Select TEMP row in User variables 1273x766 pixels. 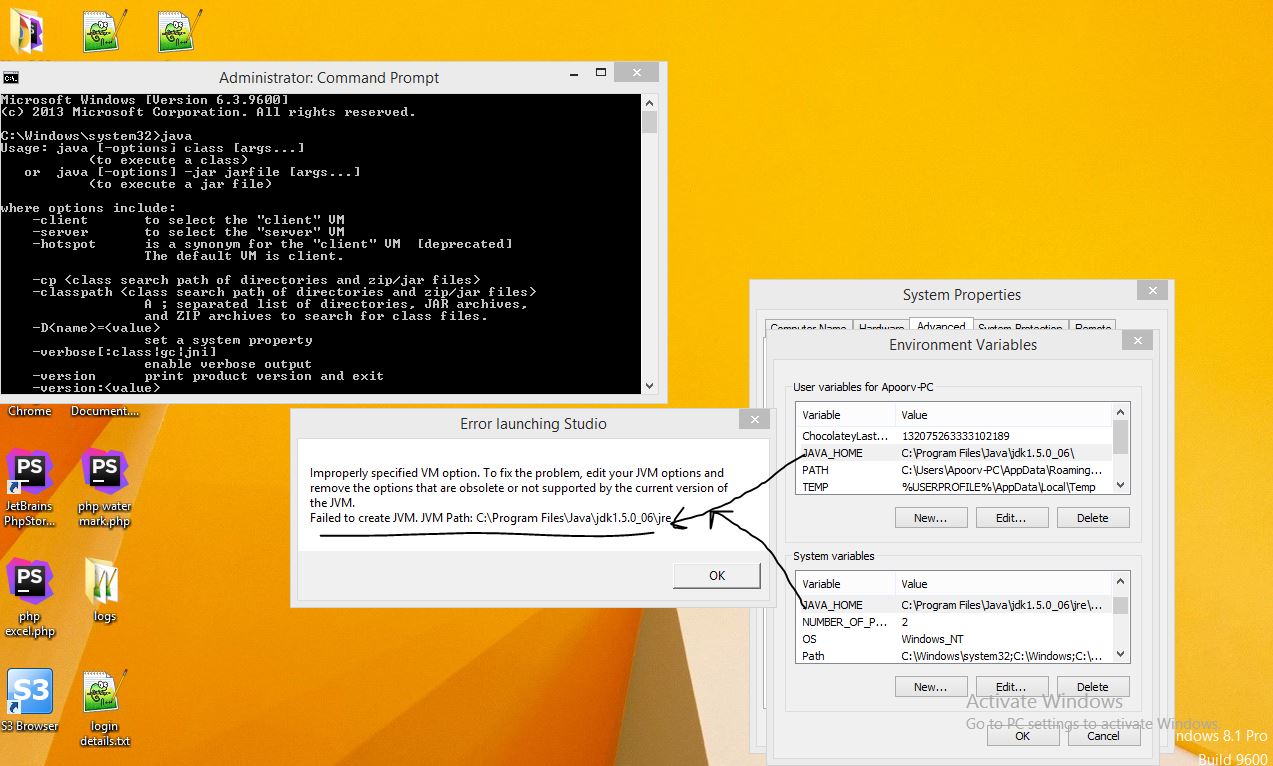(955, 487)
